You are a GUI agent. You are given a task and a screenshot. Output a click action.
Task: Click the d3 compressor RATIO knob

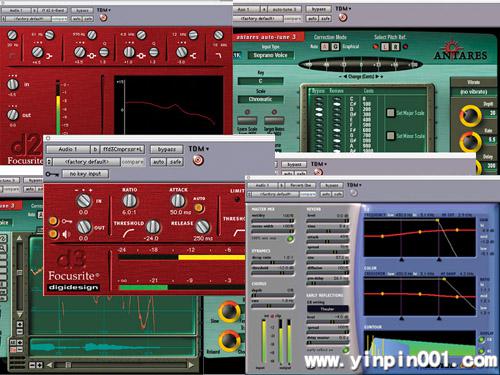129,201
